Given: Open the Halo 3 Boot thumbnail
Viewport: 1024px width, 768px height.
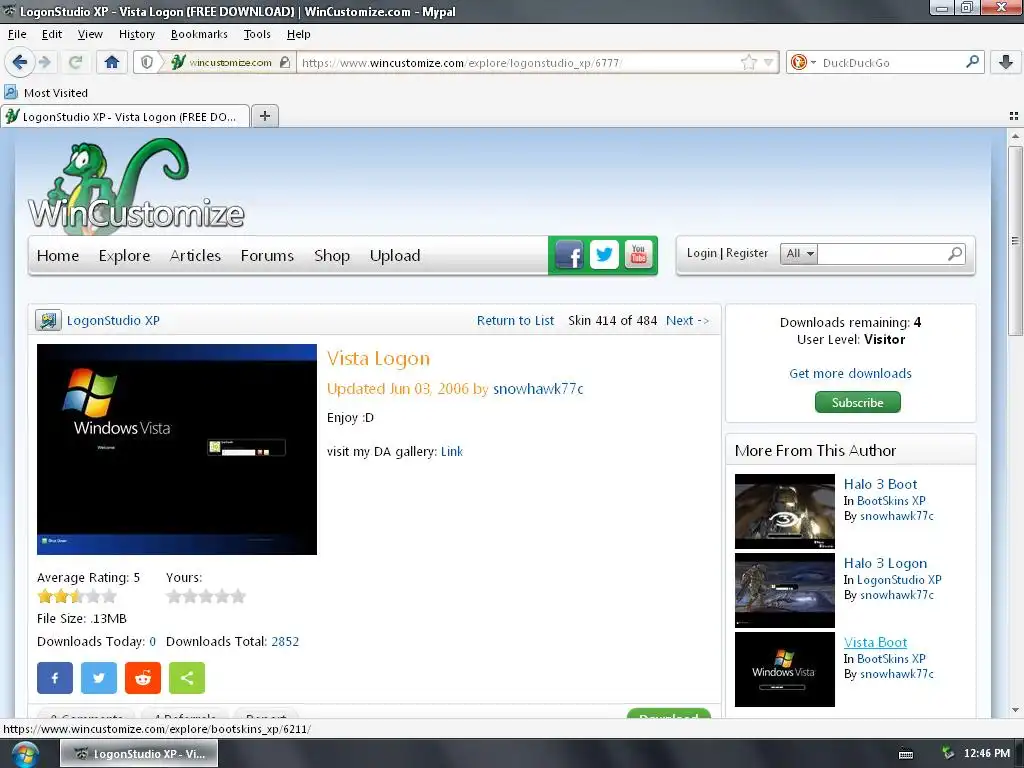Looking at the screenshot, I should point(785,511).
